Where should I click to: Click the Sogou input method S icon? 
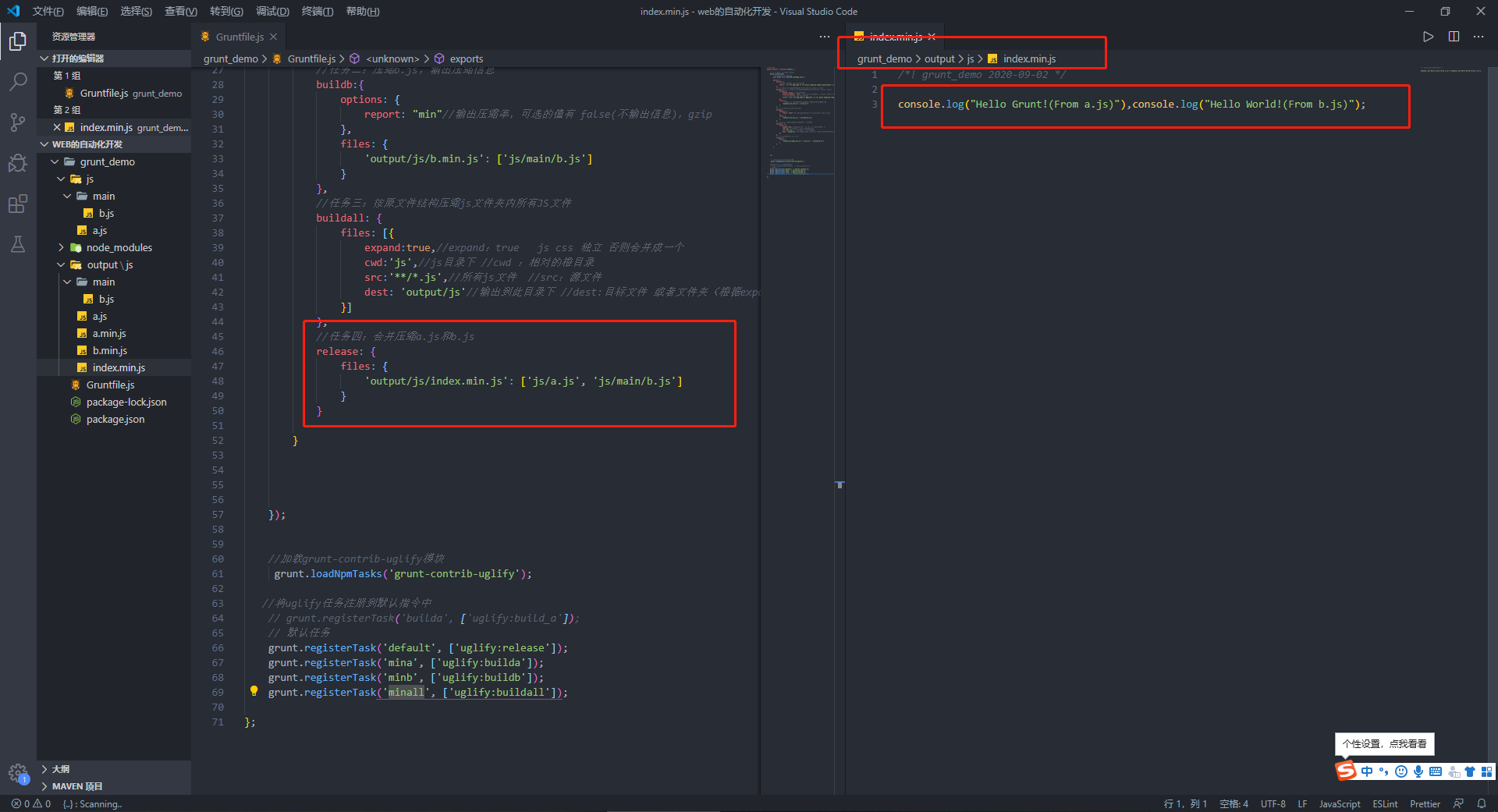click(x=1346, y=771)
